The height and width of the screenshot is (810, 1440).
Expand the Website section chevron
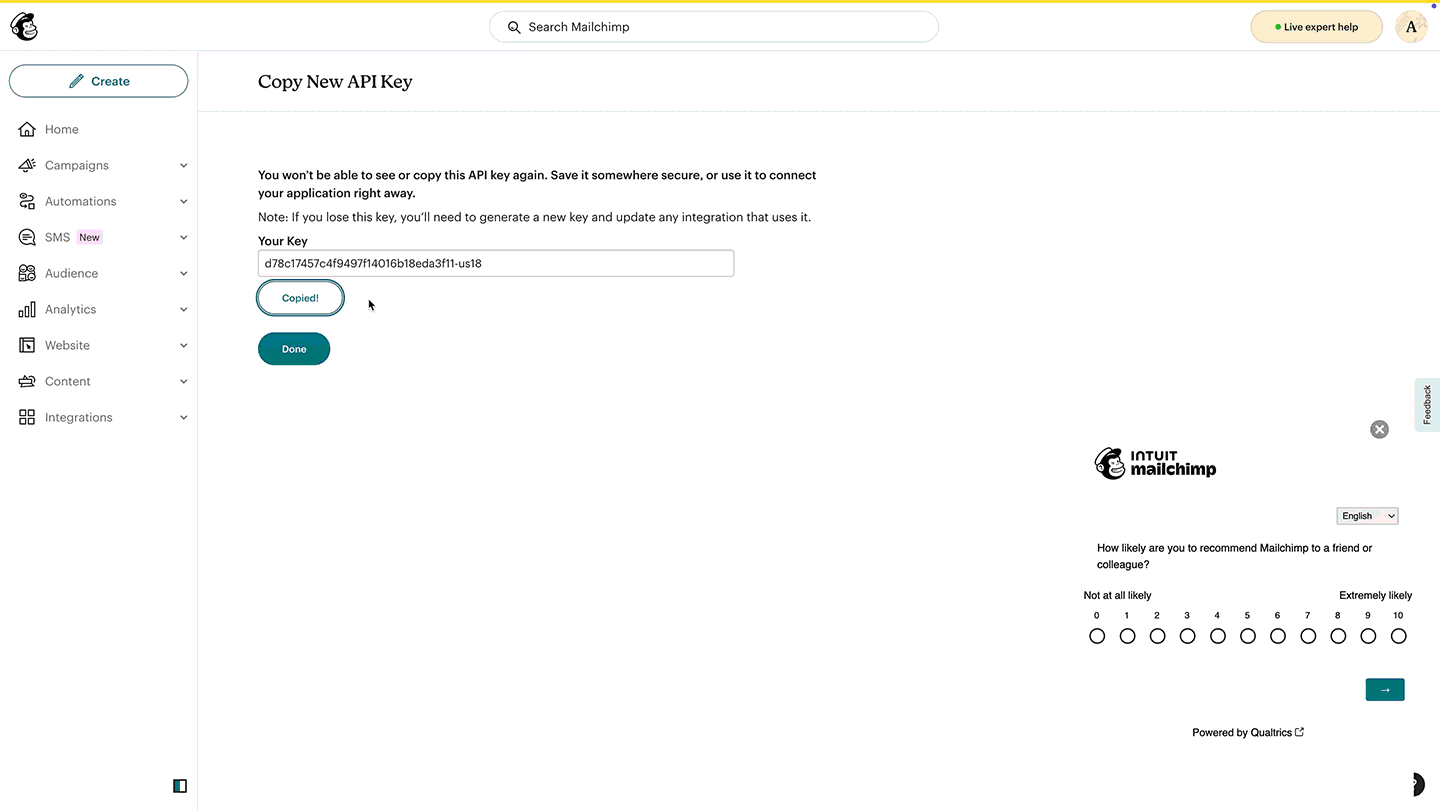click(x=183, y=345)
